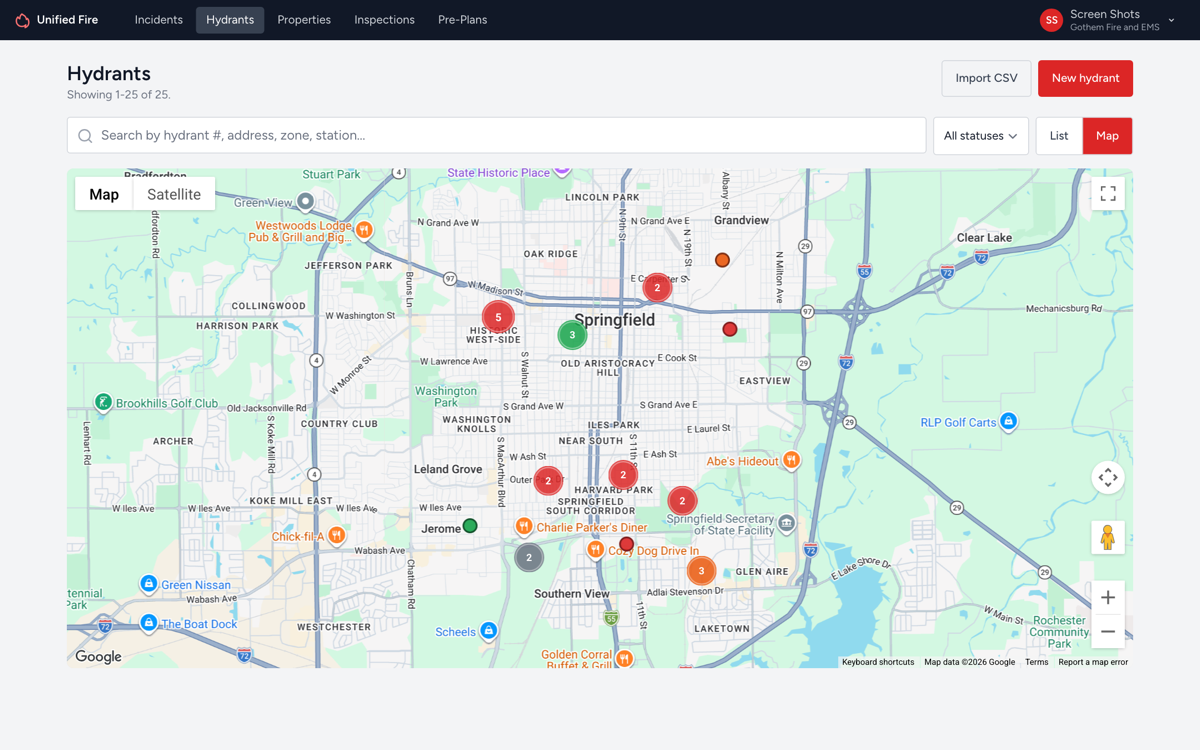
Task: Go to the Inspections tab
Action: click(x=384, y=20)
